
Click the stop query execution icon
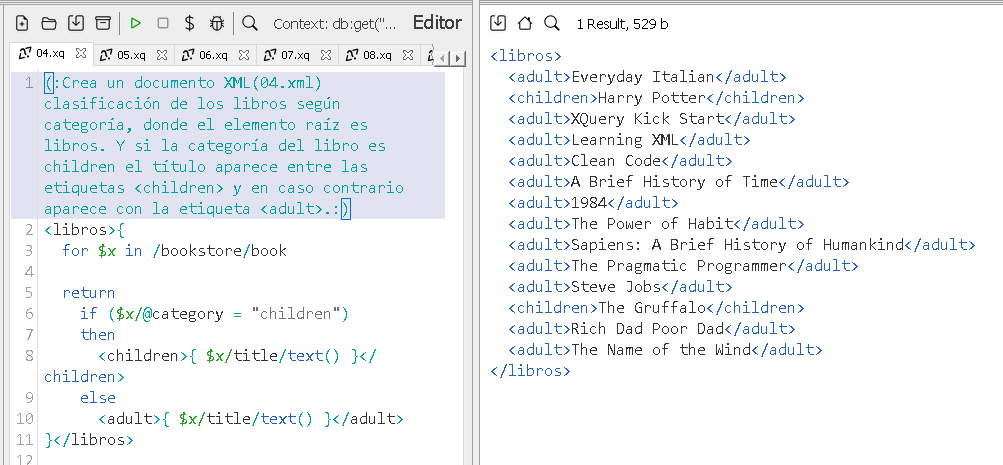click(x=163, y=23)
